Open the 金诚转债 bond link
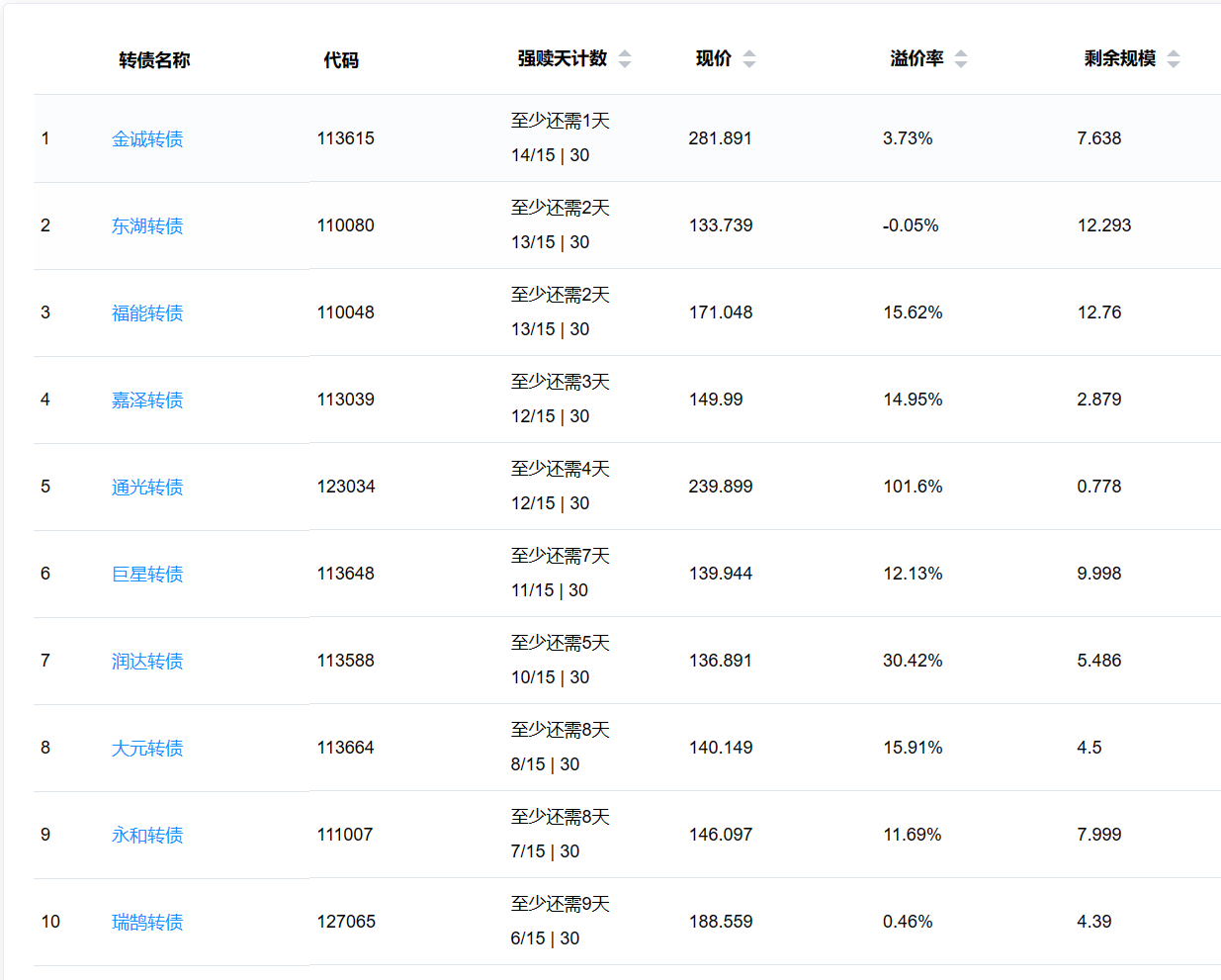Screen dimensions: 1221x980 pyautogui.click(x=147, y=139)
